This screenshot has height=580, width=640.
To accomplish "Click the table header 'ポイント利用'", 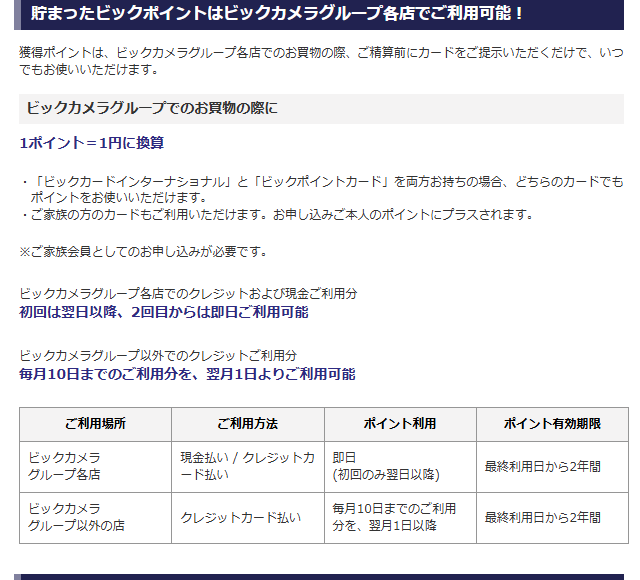I will coord(400,424).
